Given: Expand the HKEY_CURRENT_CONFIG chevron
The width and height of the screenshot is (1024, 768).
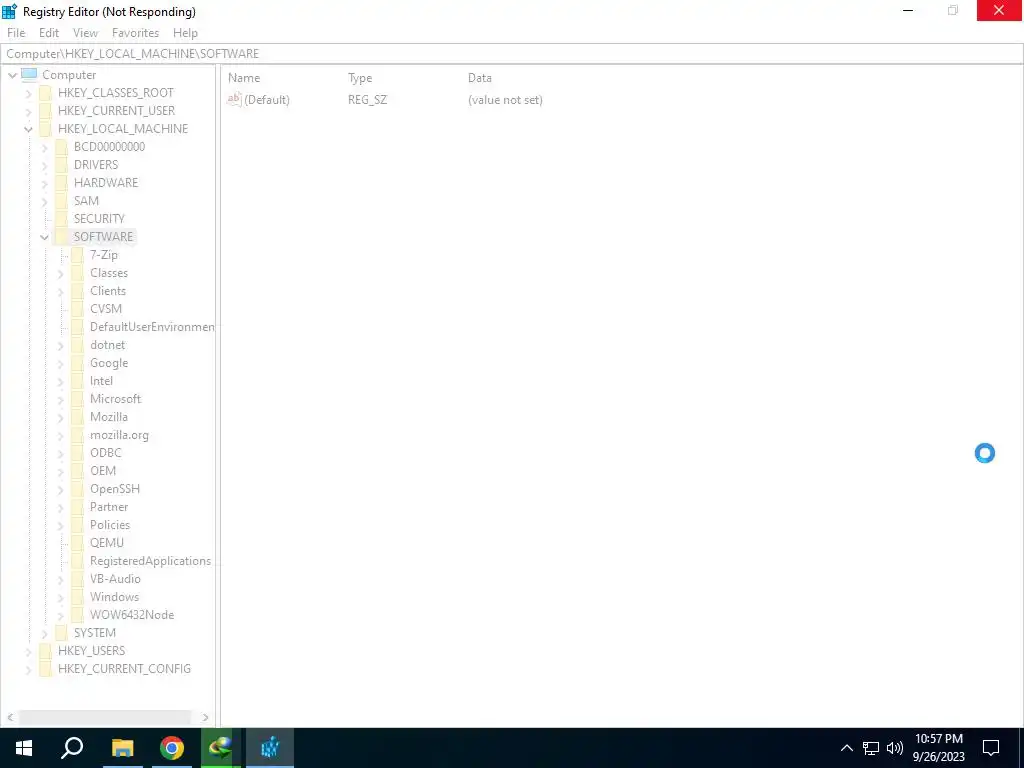Looking at the screenshot, I should tap(28, 669).
